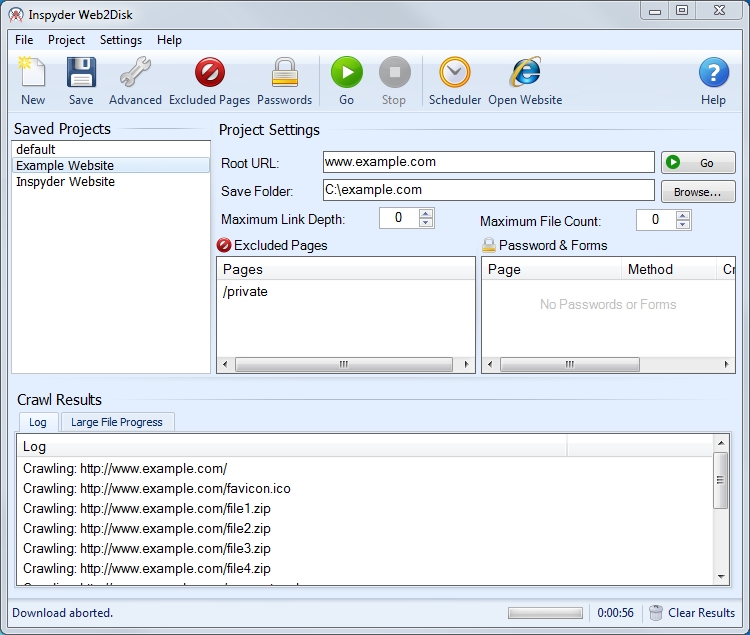Select the Inspyder Website project

click(110, 182)
